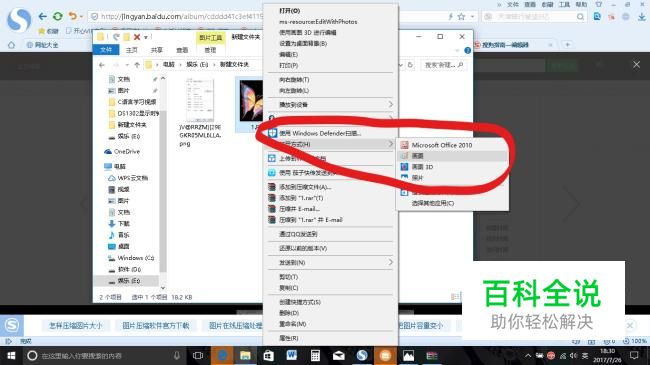Screen dimensions: 650x365
Task: Open Calculator from the taskbar
Action: [315, 355]
